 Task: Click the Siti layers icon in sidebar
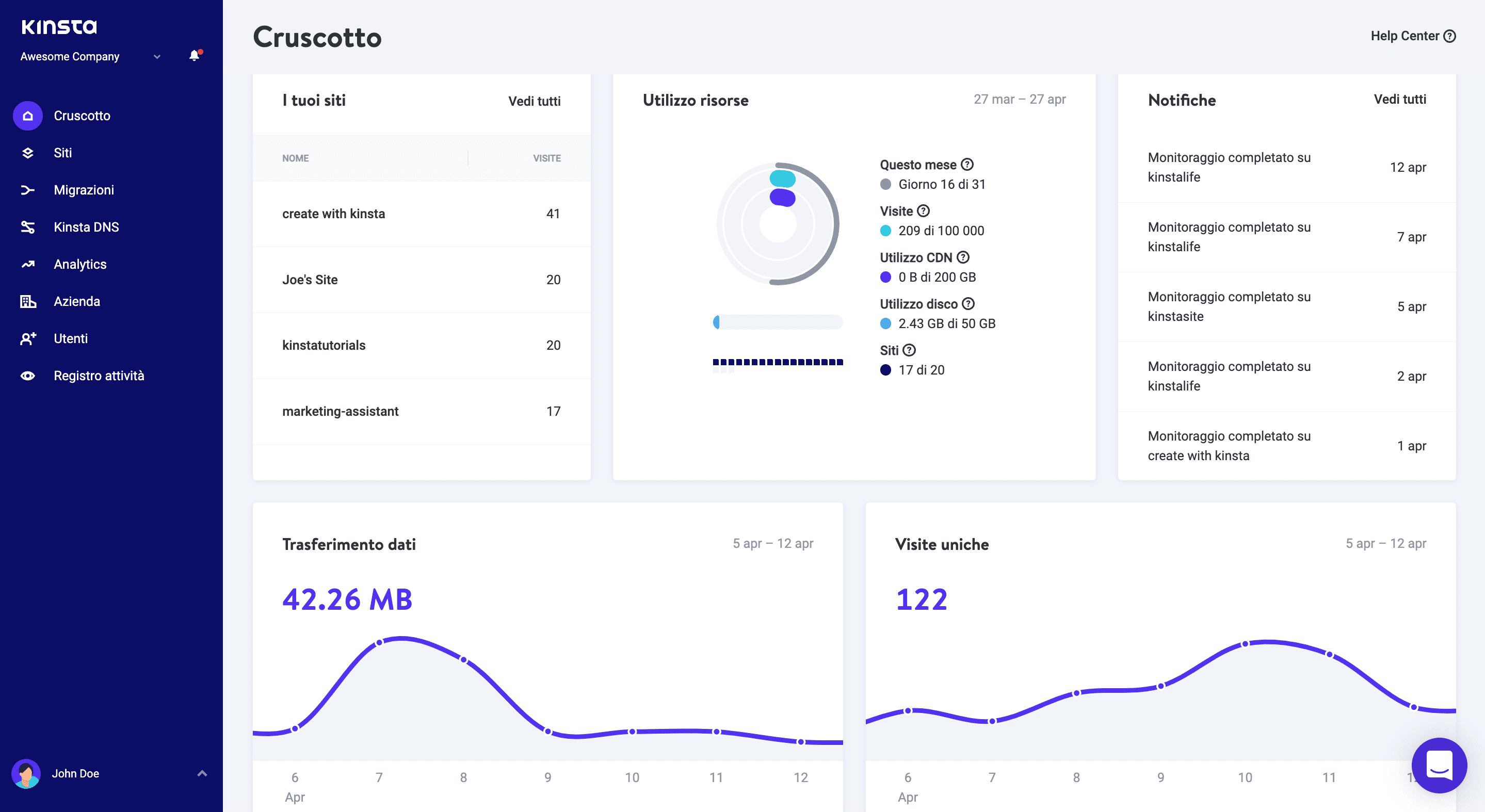tap(28, 153)
